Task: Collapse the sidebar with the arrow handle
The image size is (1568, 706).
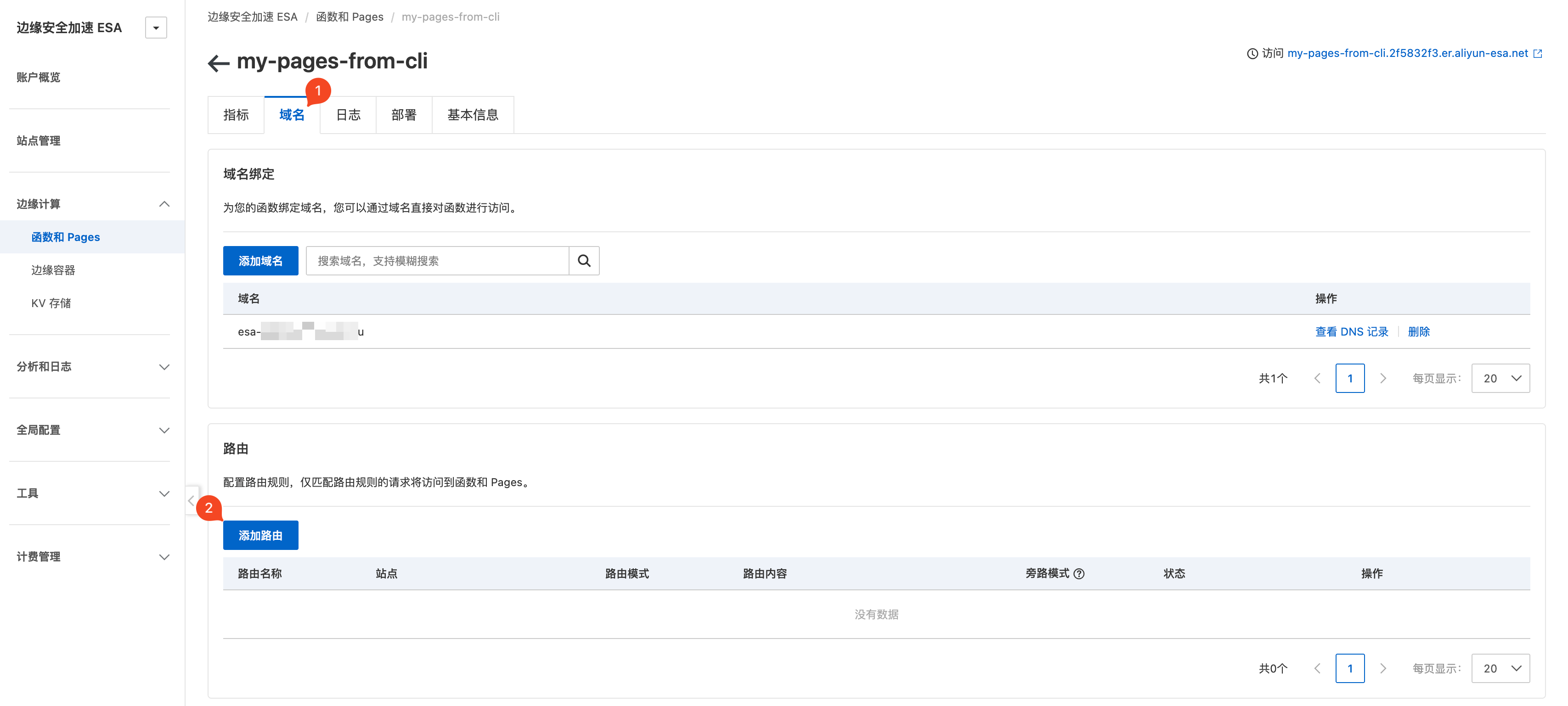Action: point(191,500)
